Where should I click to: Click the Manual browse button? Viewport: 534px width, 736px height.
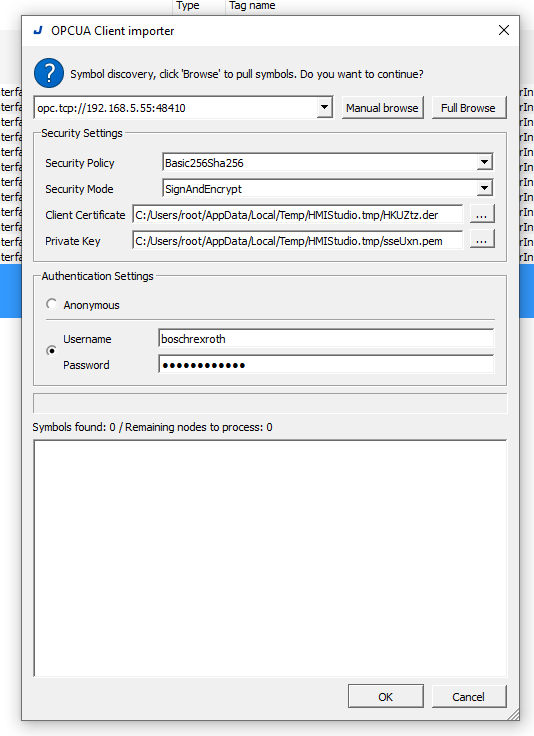tap(382, 107)
